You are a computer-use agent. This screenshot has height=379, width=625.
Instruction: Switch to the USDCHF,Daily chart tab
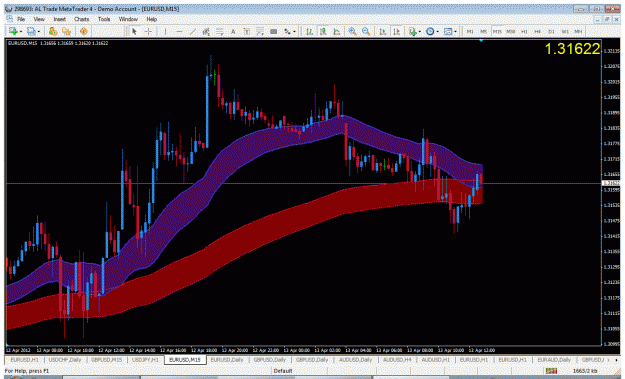tap(65, 360)
